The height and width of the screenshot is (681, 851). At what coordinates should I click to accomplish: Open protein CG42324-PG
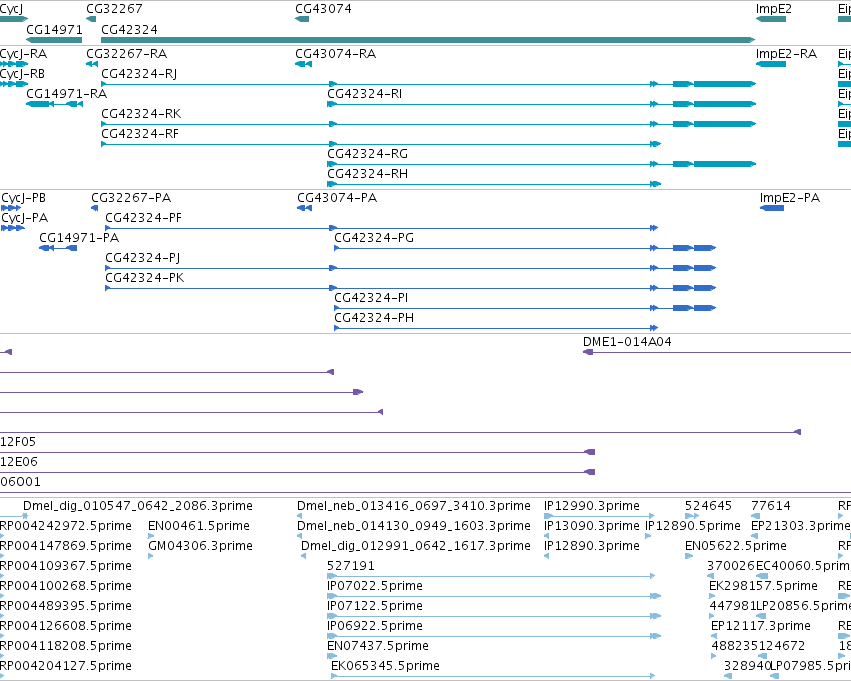click(x=374, y=238)
